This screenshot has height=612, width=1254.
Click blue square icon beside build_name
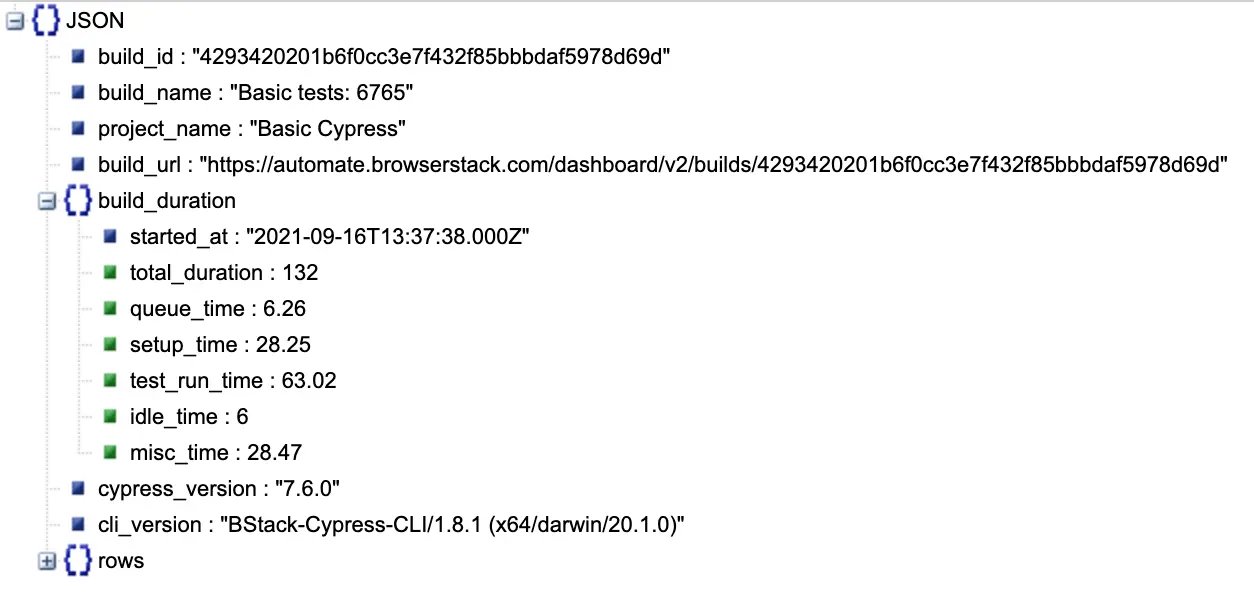click(x=78, y=93)
